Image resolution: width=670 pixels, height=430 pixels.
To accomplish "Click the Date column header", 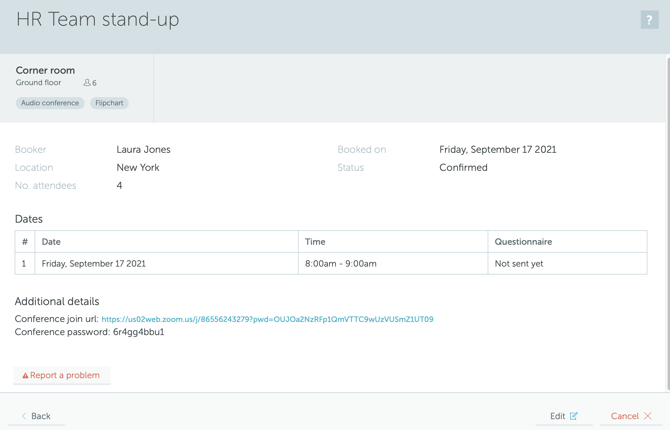I will point(51,242).
